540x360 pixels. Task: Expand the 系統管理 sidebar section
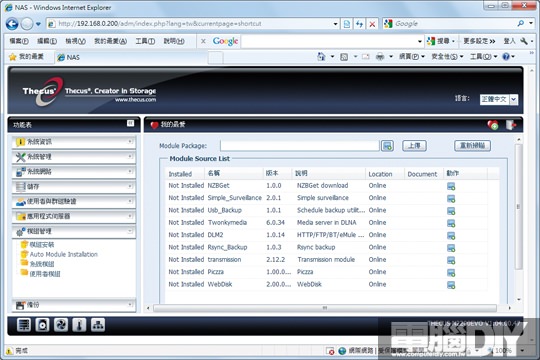(x=74, y=157)
